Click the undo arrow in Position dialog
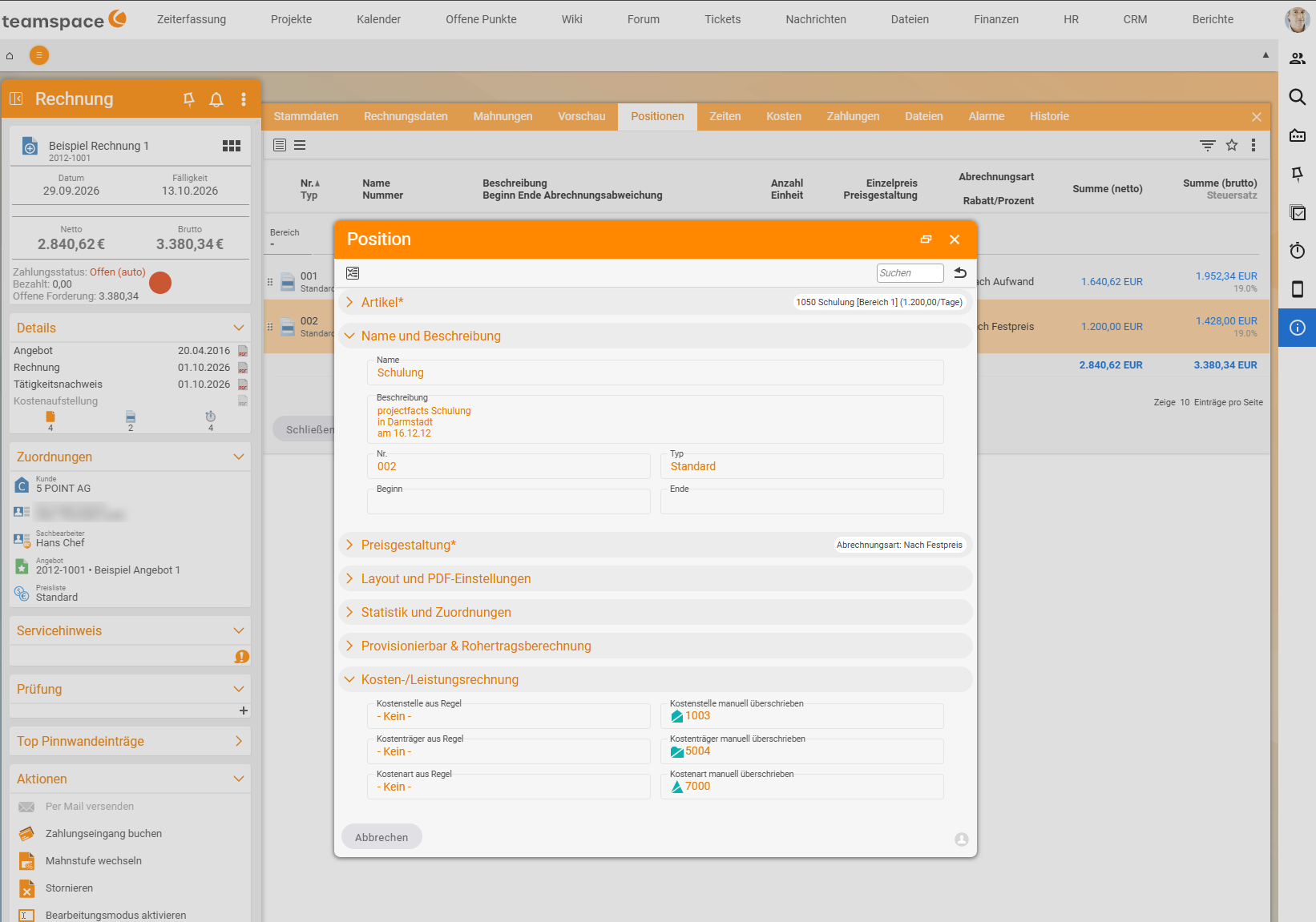The image size is (1316, 922). click(960, 273)
